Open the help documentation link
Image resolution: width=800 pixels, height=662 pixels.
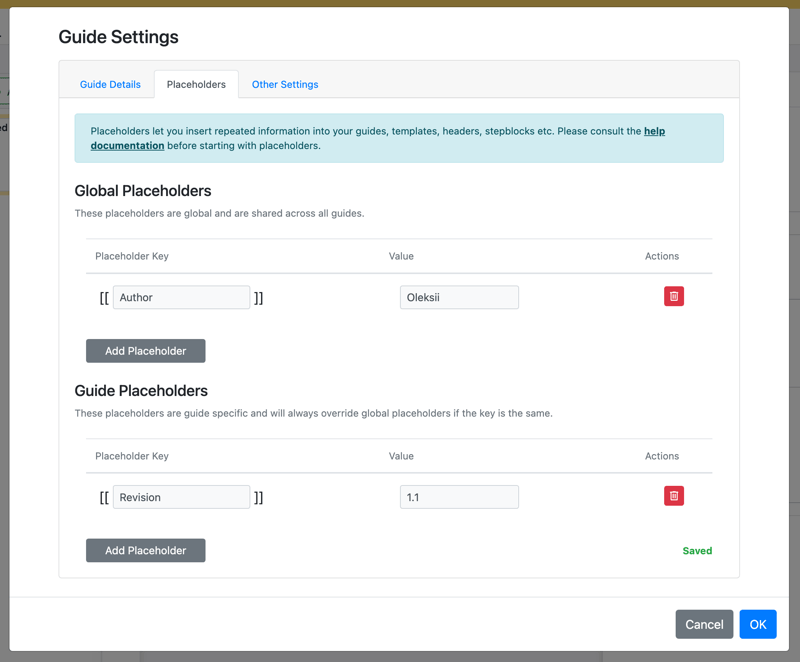[127, 145]
